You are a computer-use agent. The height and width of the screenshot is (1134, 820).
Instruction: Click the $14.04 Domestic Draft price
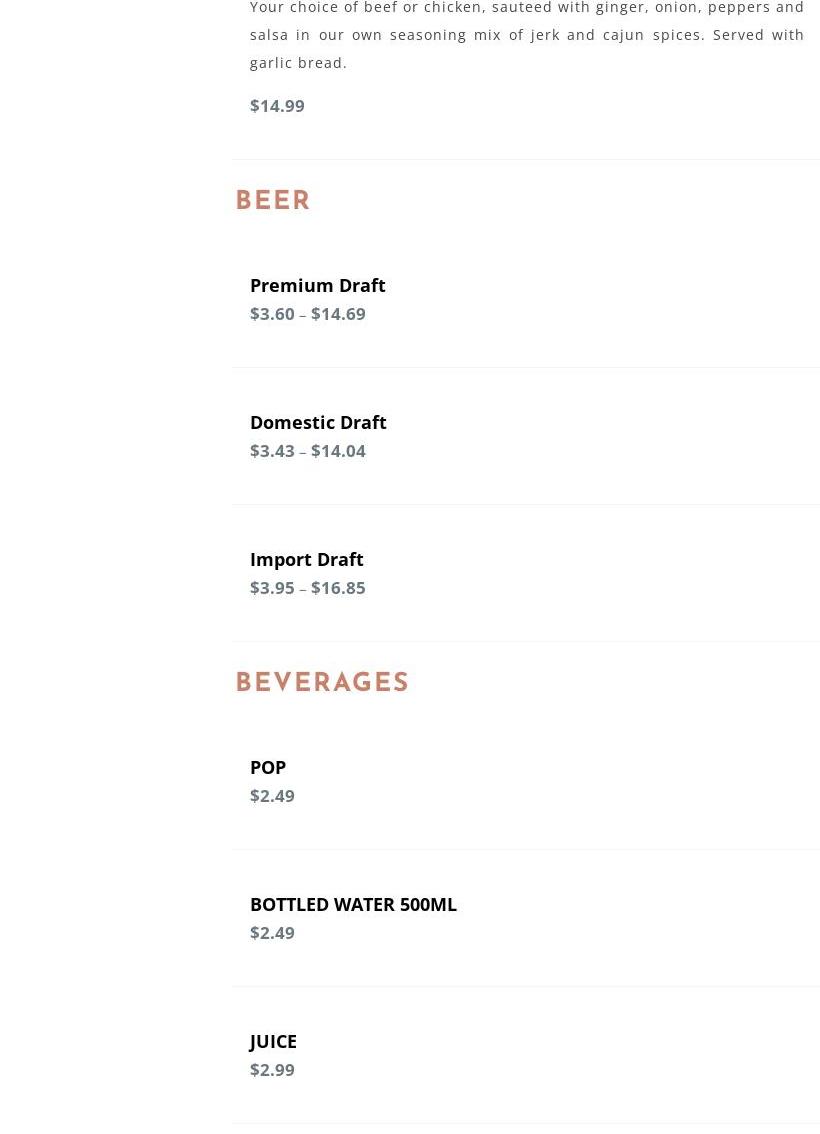pyautogui.click(x=338, y=450)
